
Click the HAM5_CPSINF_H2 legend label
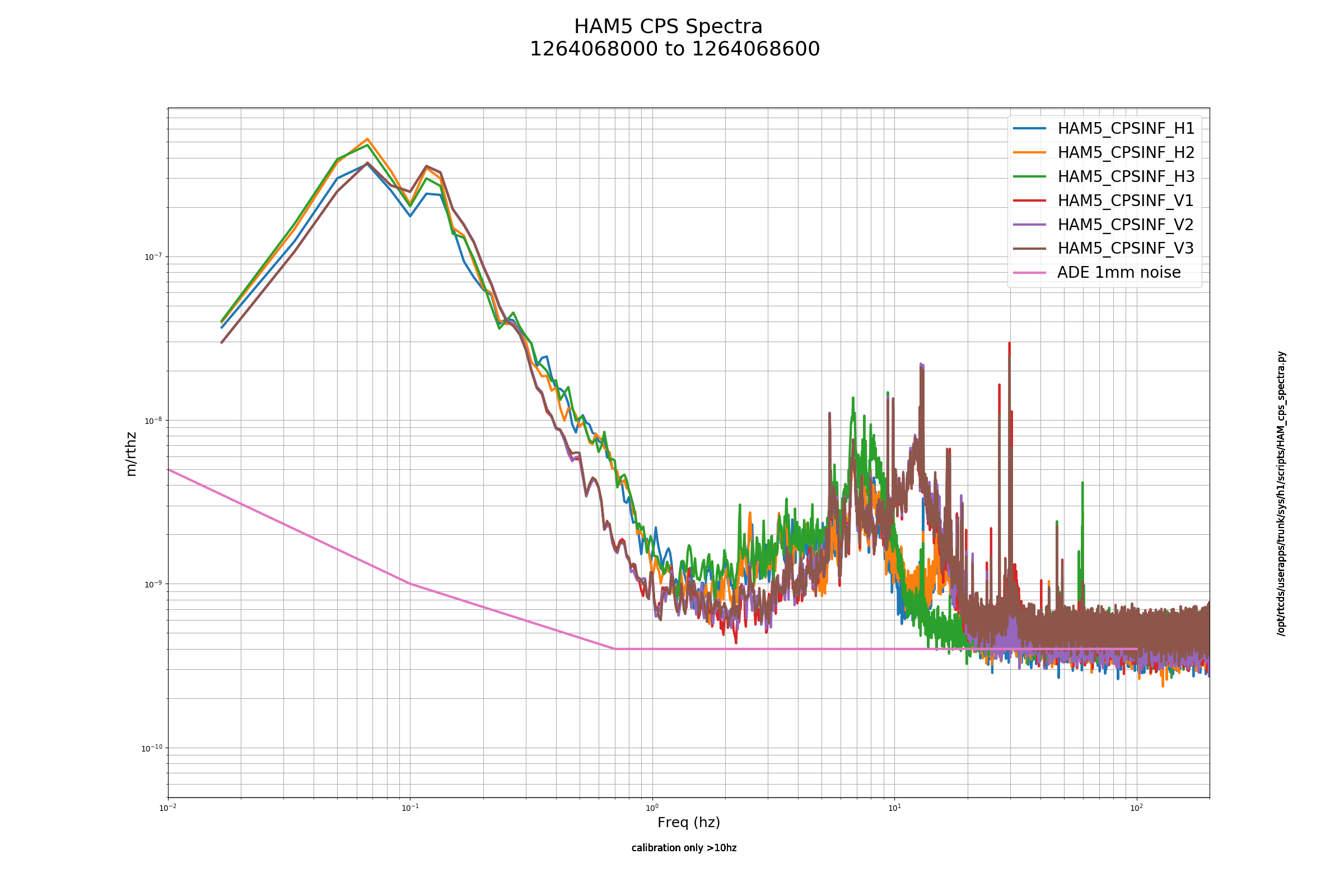(x=1126, y=152)
